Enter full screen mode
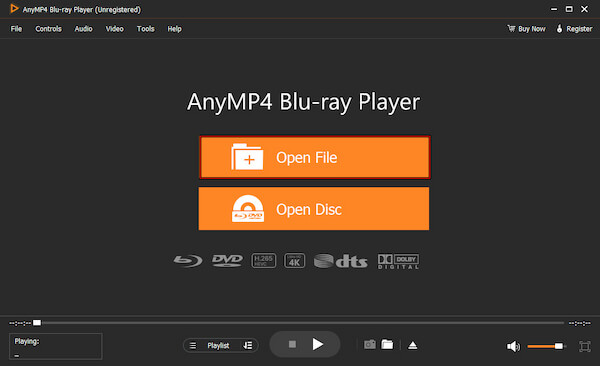This screenshot has height=366, width=600. pyautogui.click(x=585, y=346)
